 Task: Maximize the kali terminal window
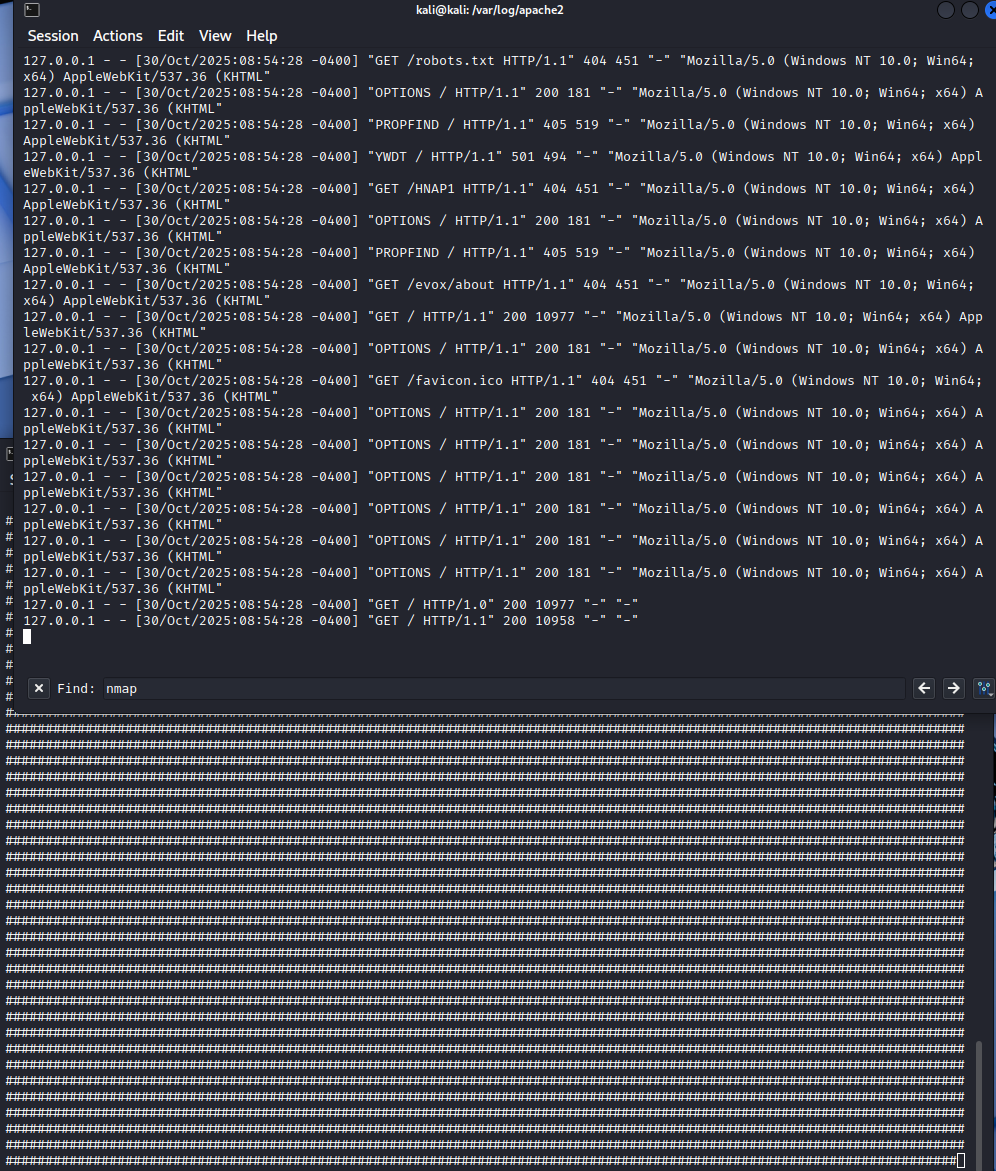click(x=969, y=10)
